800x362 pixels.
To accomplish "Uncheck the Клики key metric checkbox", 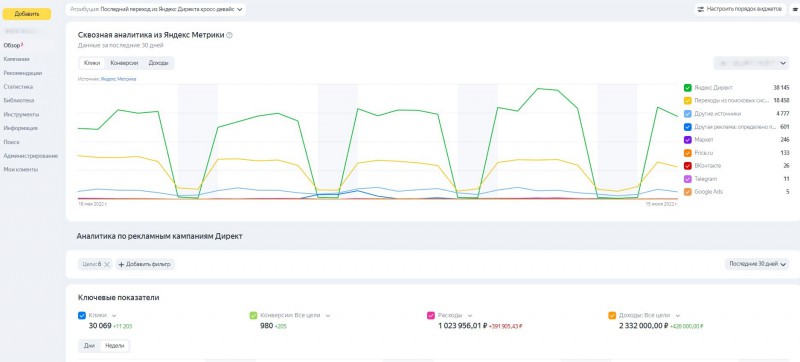I will point(82,316).
